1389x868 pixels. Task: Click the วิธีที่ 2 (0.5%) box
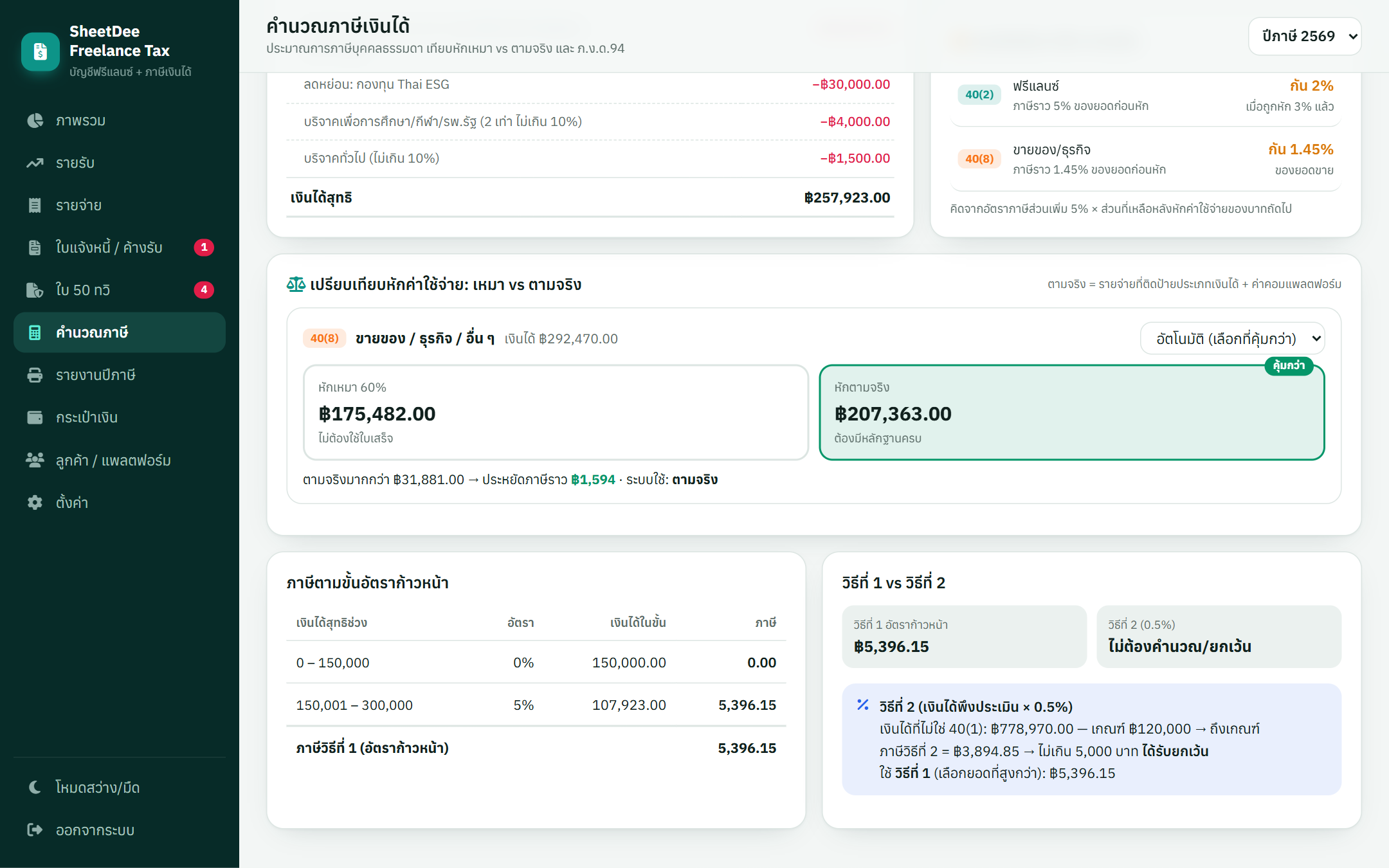coord(1219,636)
